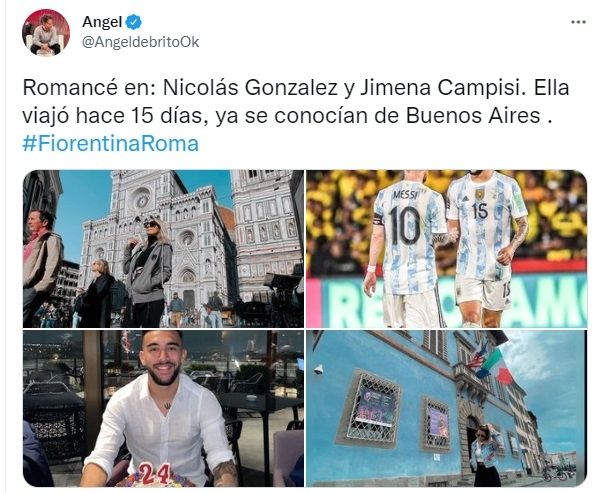Click the MESSI name on the jersey

(x=405, y=195)
